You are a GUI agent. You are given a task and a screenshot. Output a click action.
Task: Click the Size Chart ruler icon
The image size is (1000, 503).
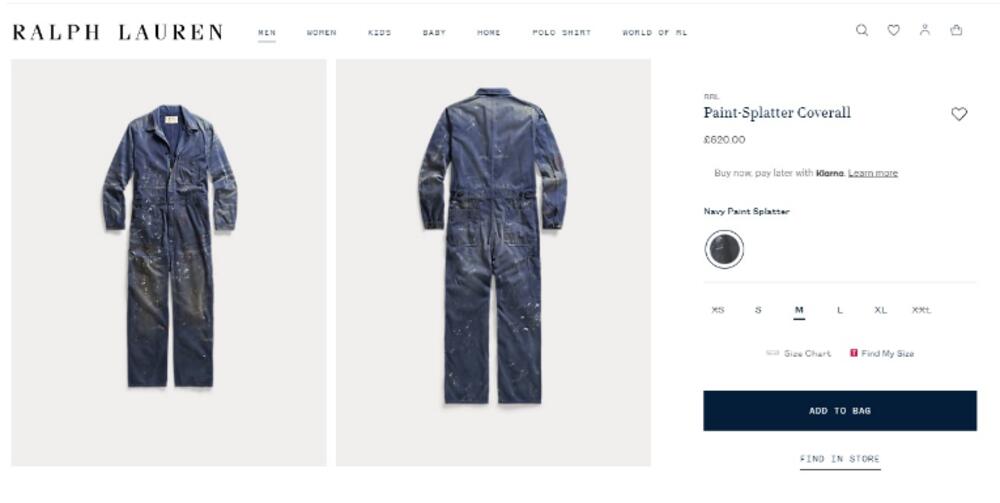coord(772,353)
